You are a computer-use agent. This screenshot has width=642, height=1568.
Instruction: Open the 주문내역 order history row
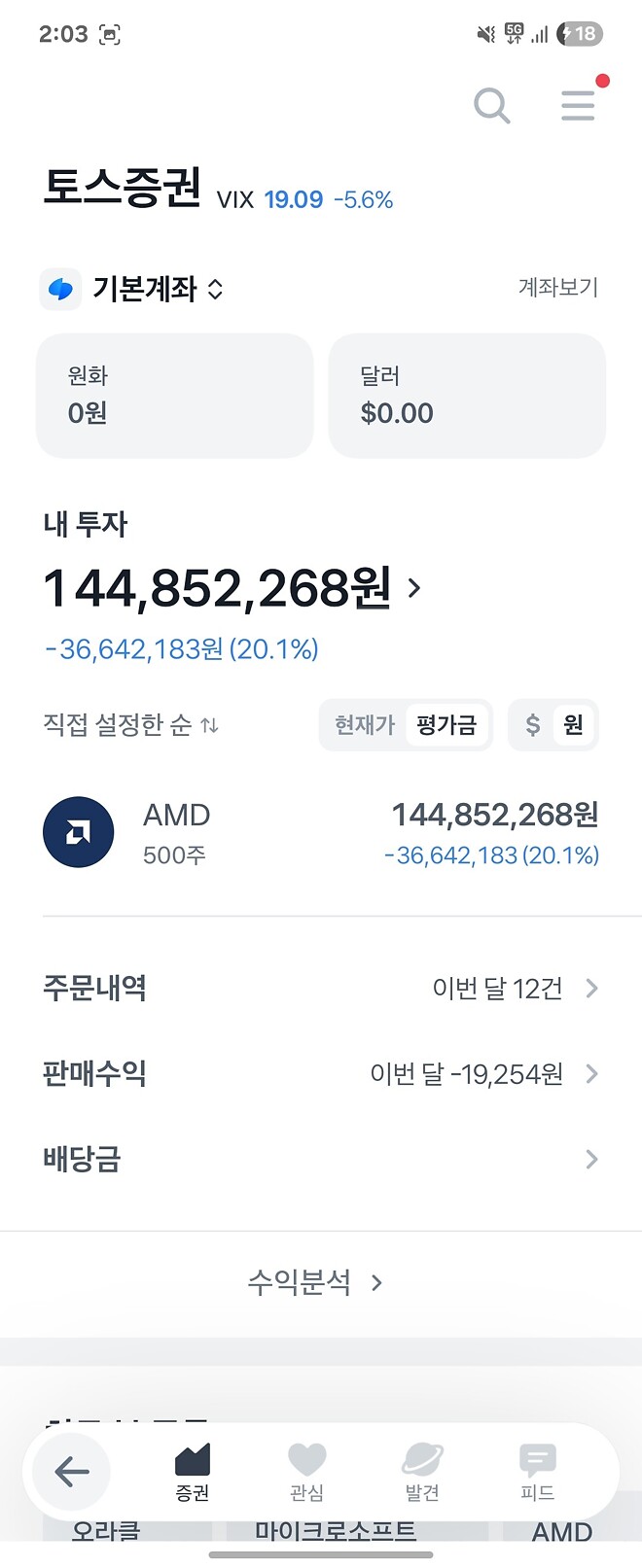[320, 989]
